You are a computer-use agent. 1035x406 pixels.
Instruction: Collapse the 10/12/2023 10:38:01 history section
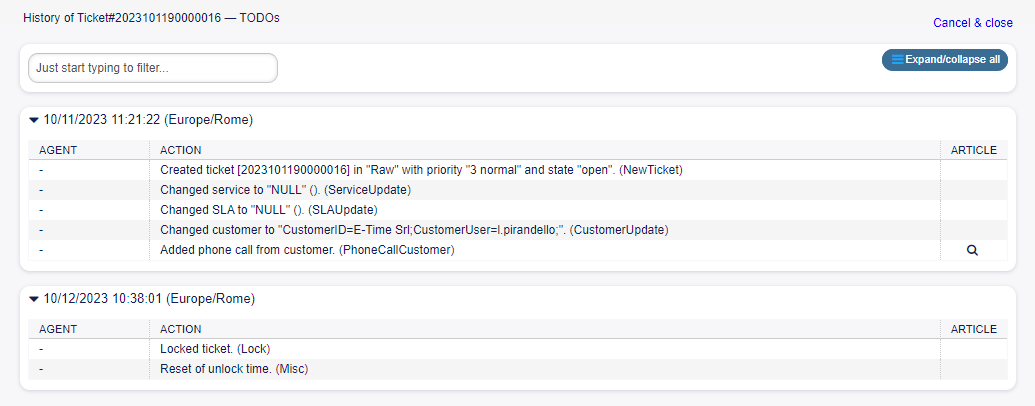[x=34, y=299]
